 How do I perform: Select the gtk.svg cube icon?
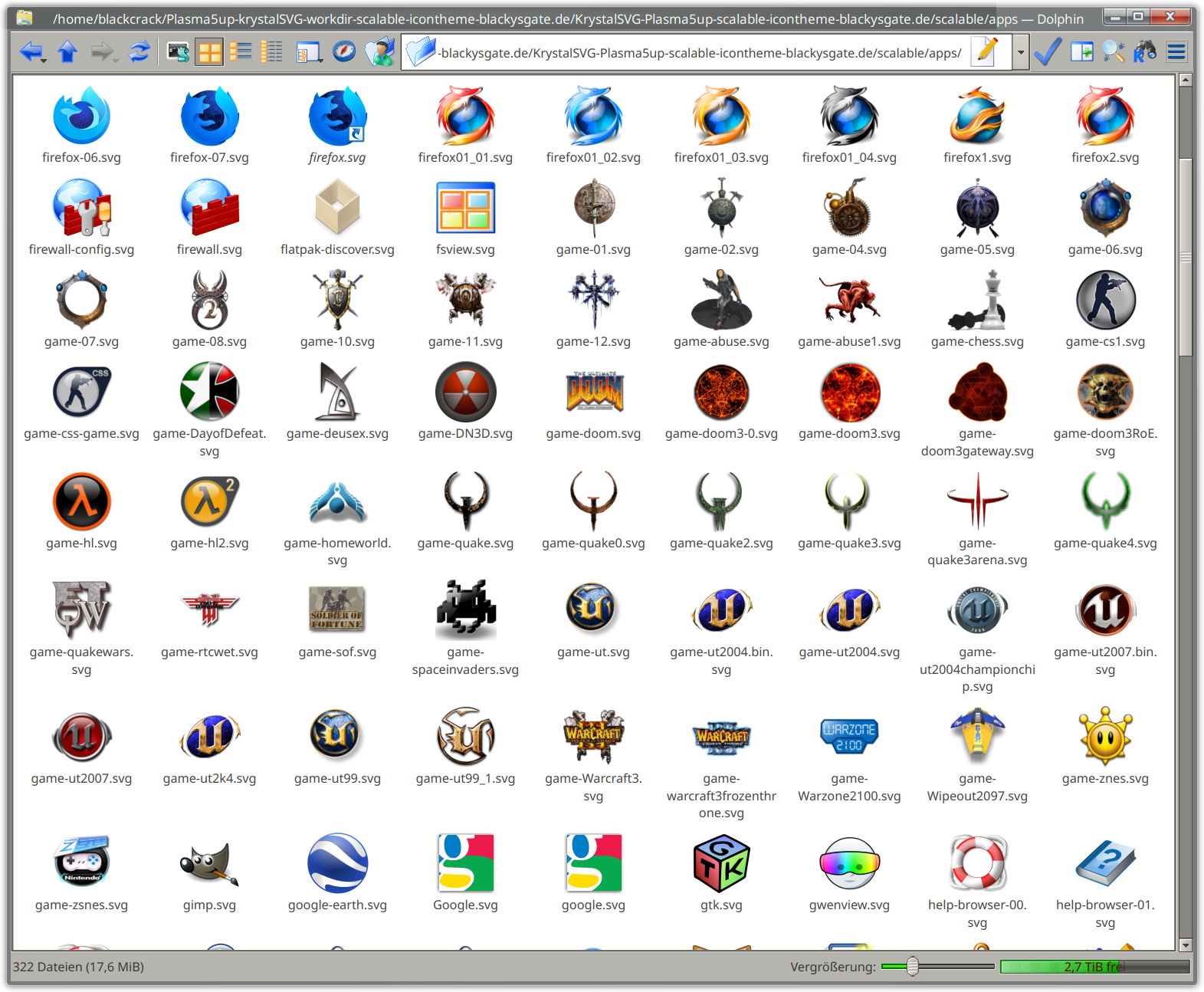tap(721, 864)
